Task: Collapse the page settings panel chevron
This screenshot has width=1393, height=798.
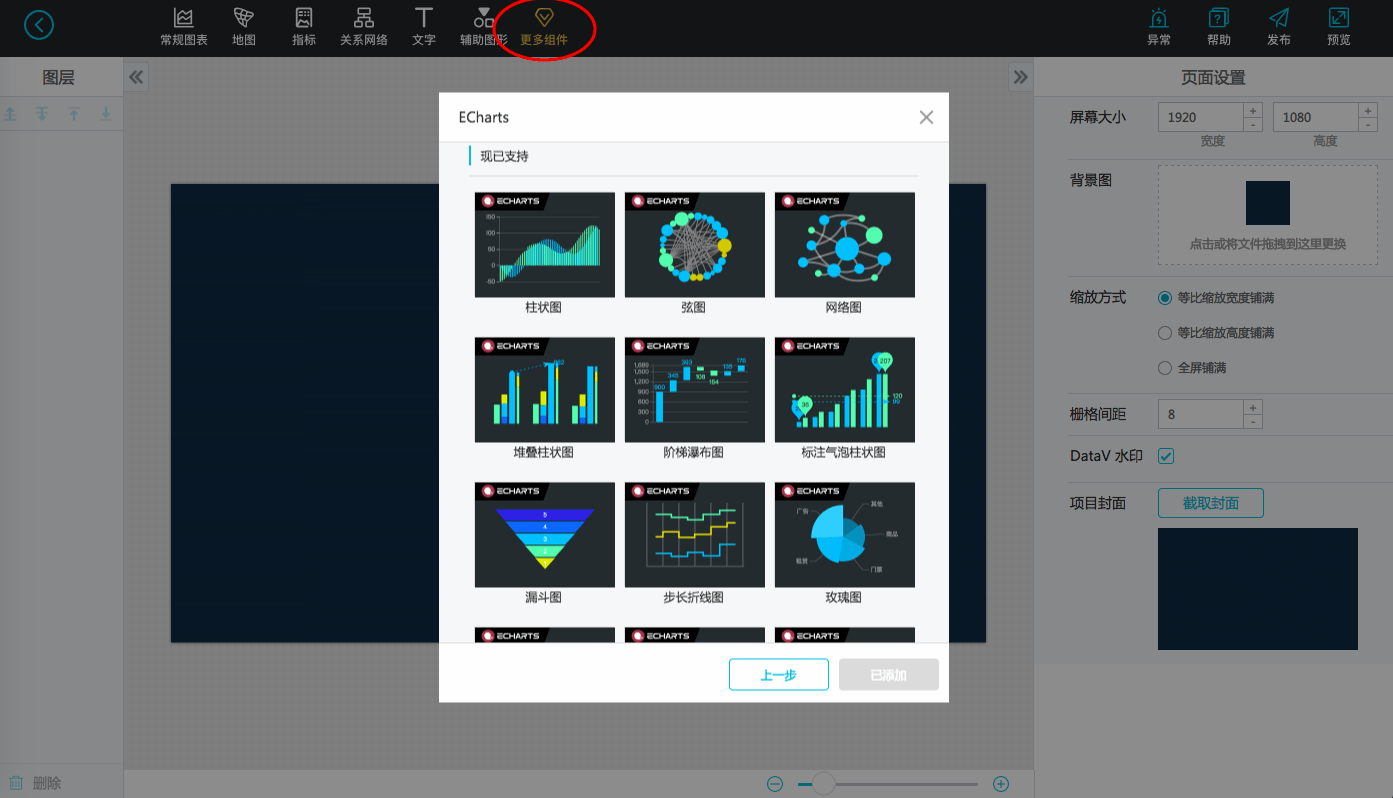Action: click(x=1020, y=77)
